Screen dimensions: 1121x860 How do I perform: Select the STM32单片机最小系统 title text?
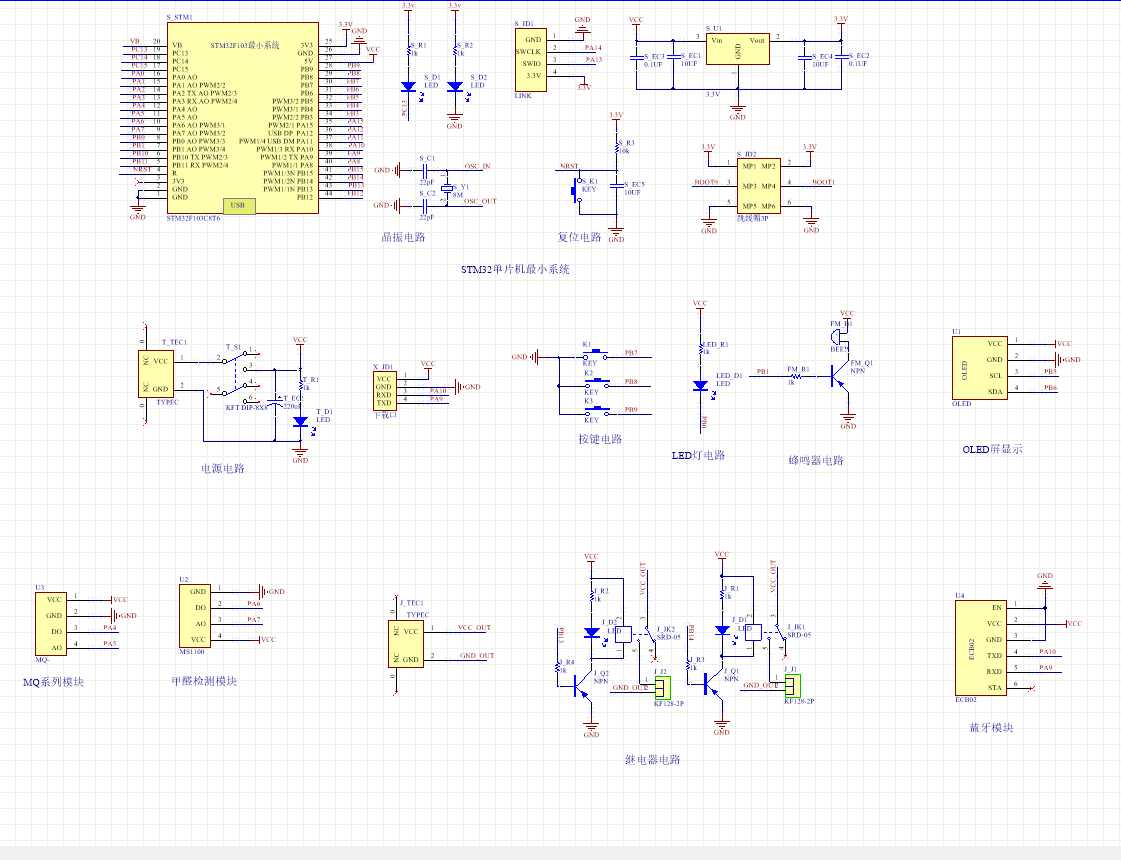[x=515, y=270]
